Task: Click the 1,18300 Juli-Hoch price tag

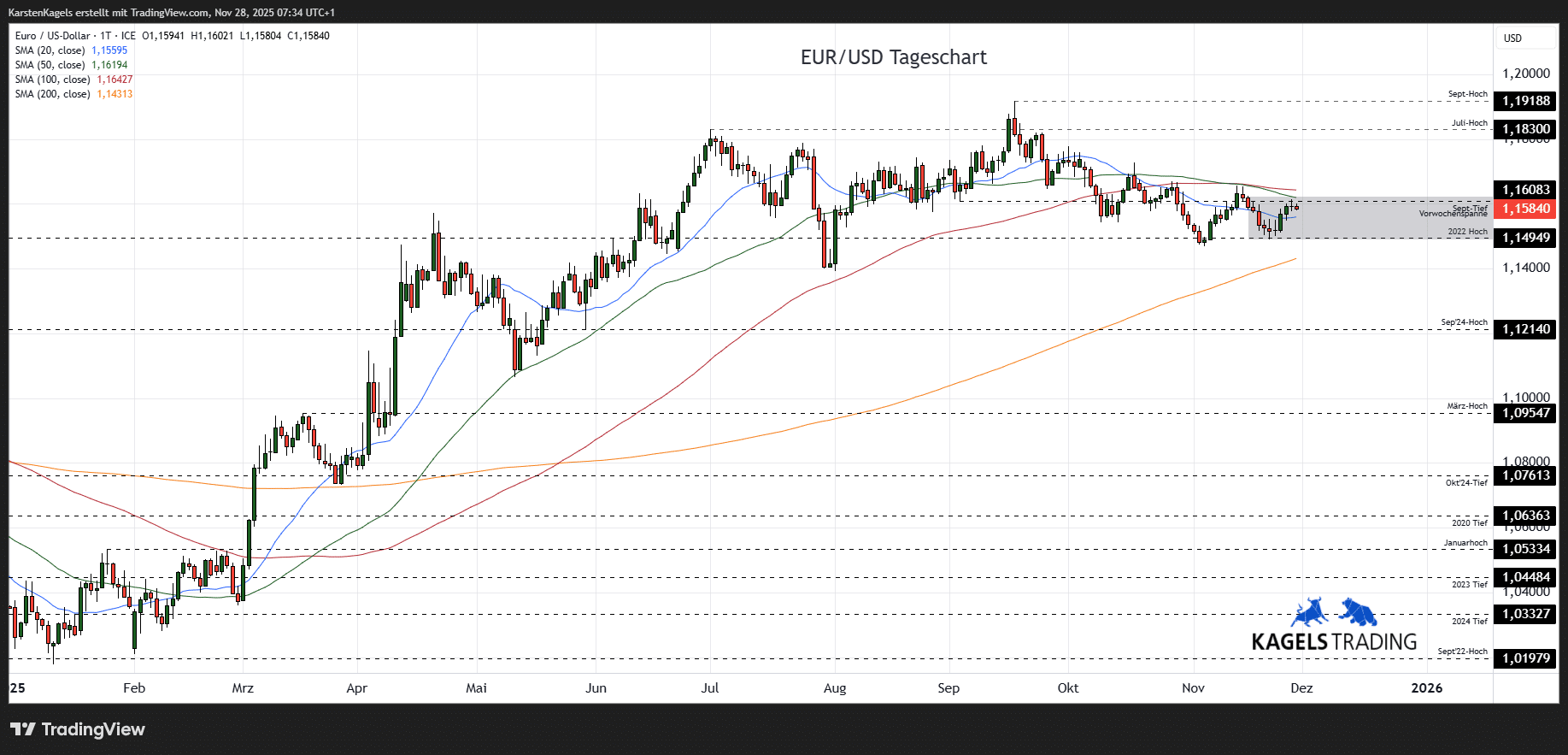Action: click(x=1525, y=129)
